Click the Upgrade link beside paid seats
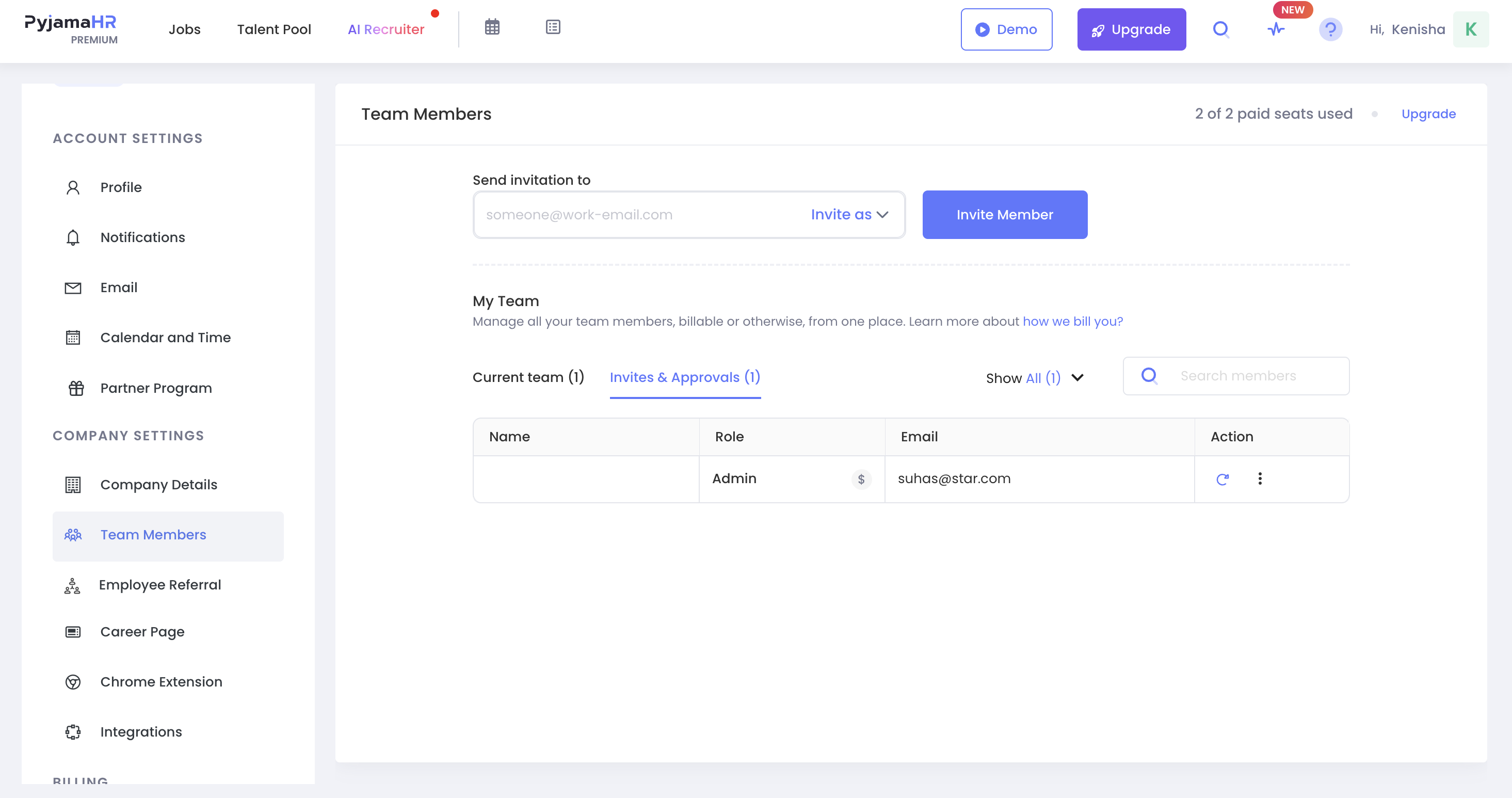 click(x=1428, y=114)
